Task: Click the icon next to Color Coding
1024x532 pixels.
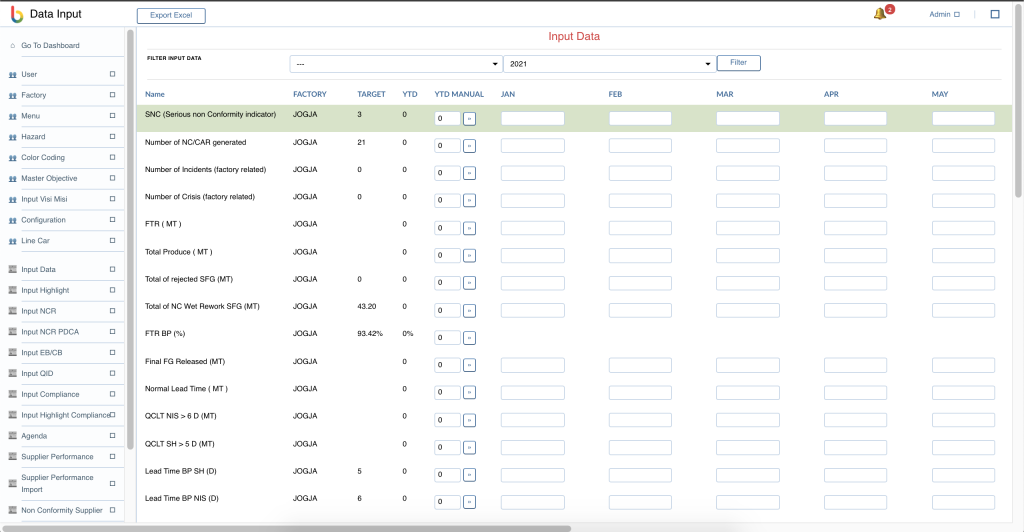Action: 12,158
